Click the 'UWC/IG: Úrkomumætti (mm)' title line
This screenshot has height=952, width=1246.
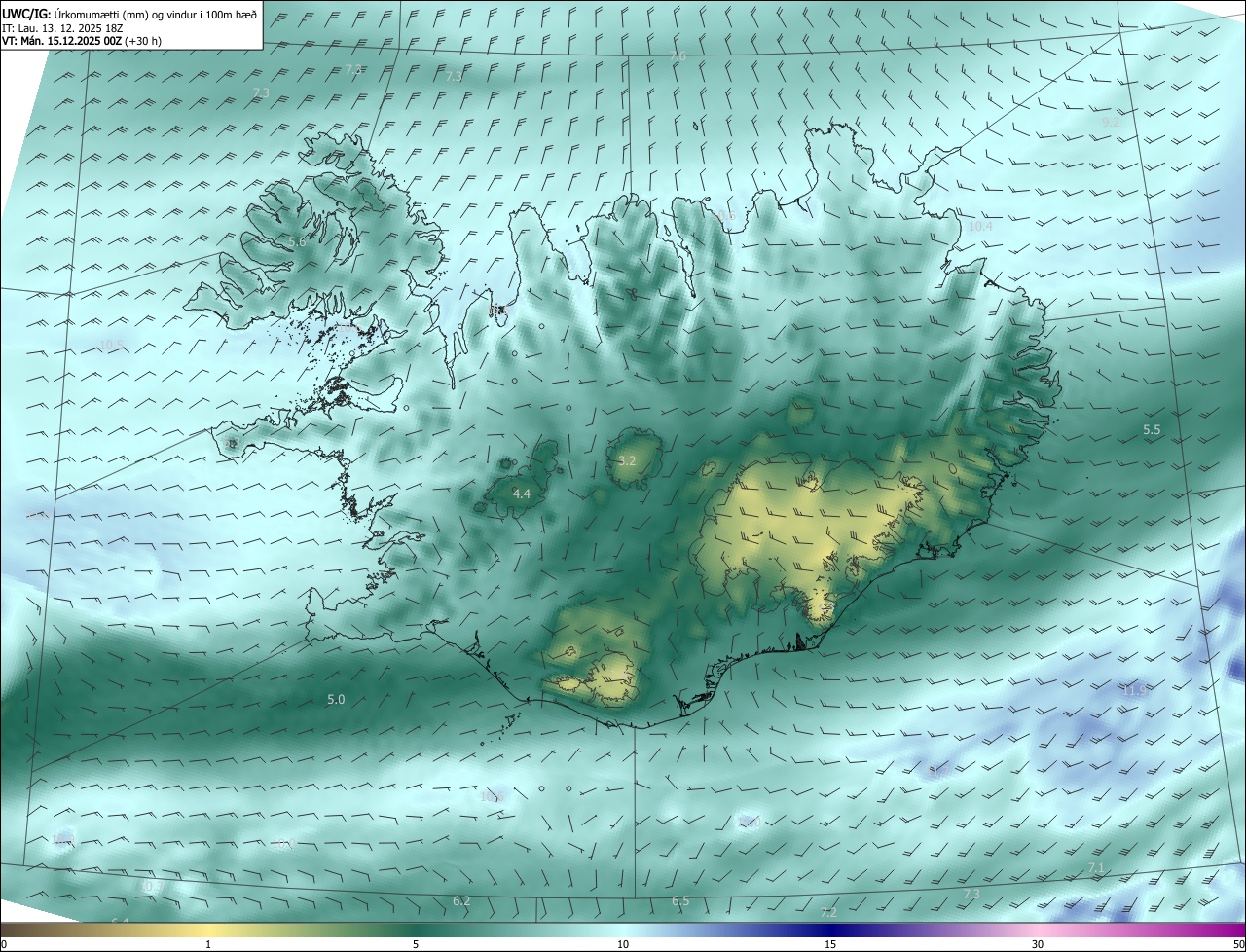click(129, 14)
